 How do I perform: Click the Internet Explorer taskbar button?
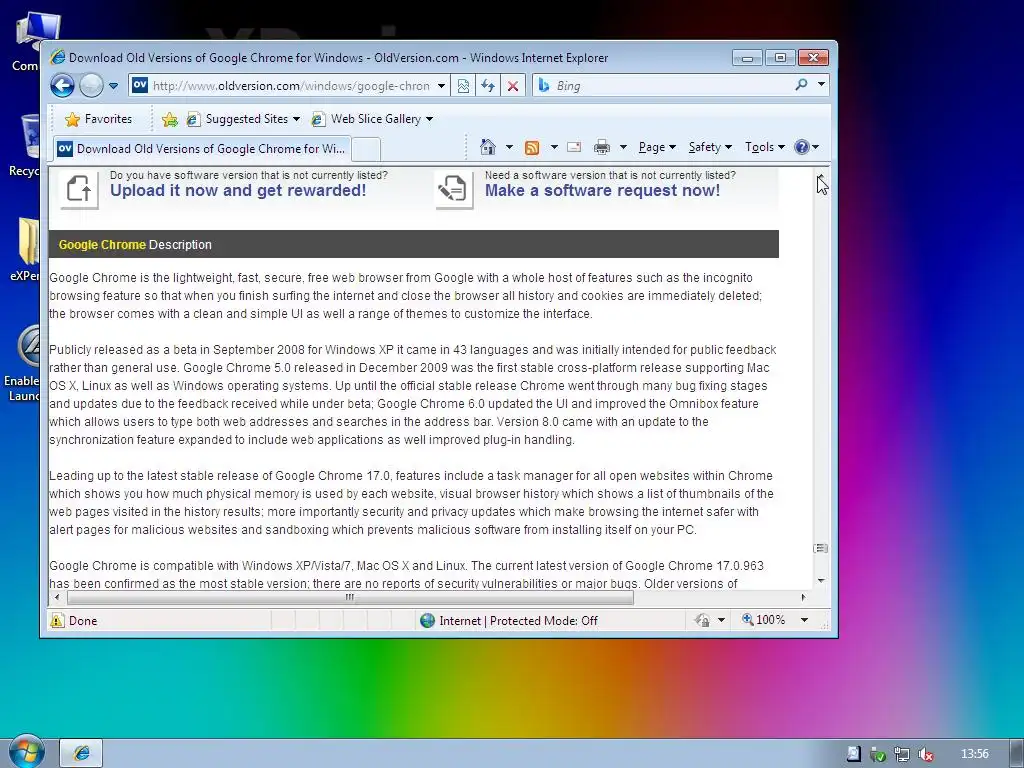pos(82,753)
